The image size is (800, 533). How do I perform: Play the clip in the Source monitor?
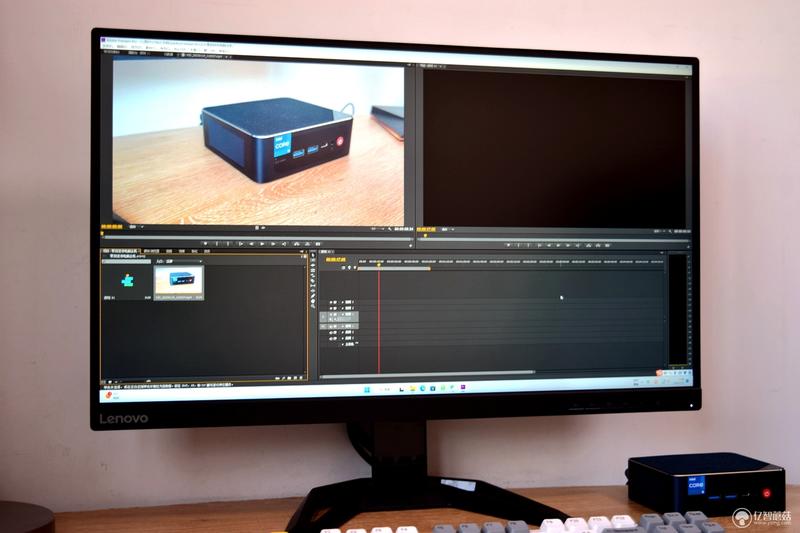tap(262, 244)
